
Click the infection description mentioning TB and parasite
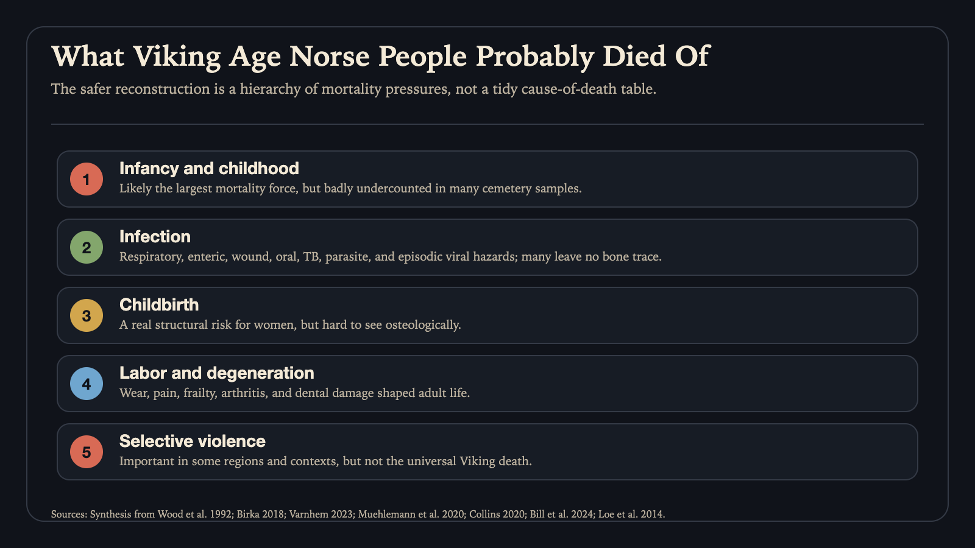point(390,257)
